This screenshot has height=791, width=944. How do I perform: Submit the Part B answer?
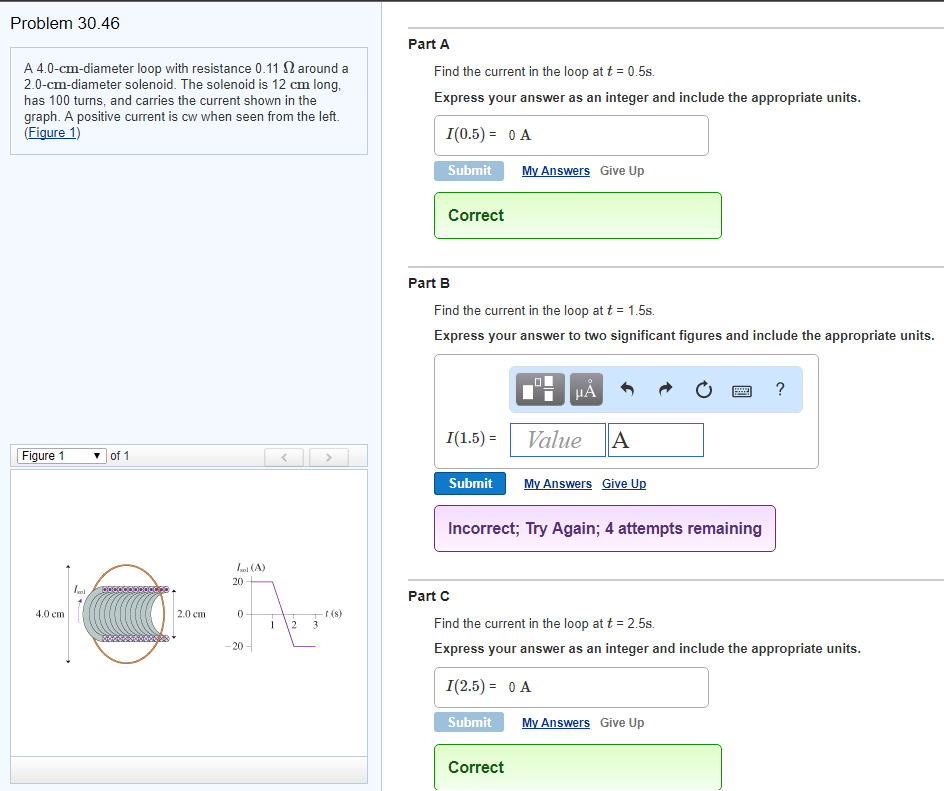tap(469, 483)
